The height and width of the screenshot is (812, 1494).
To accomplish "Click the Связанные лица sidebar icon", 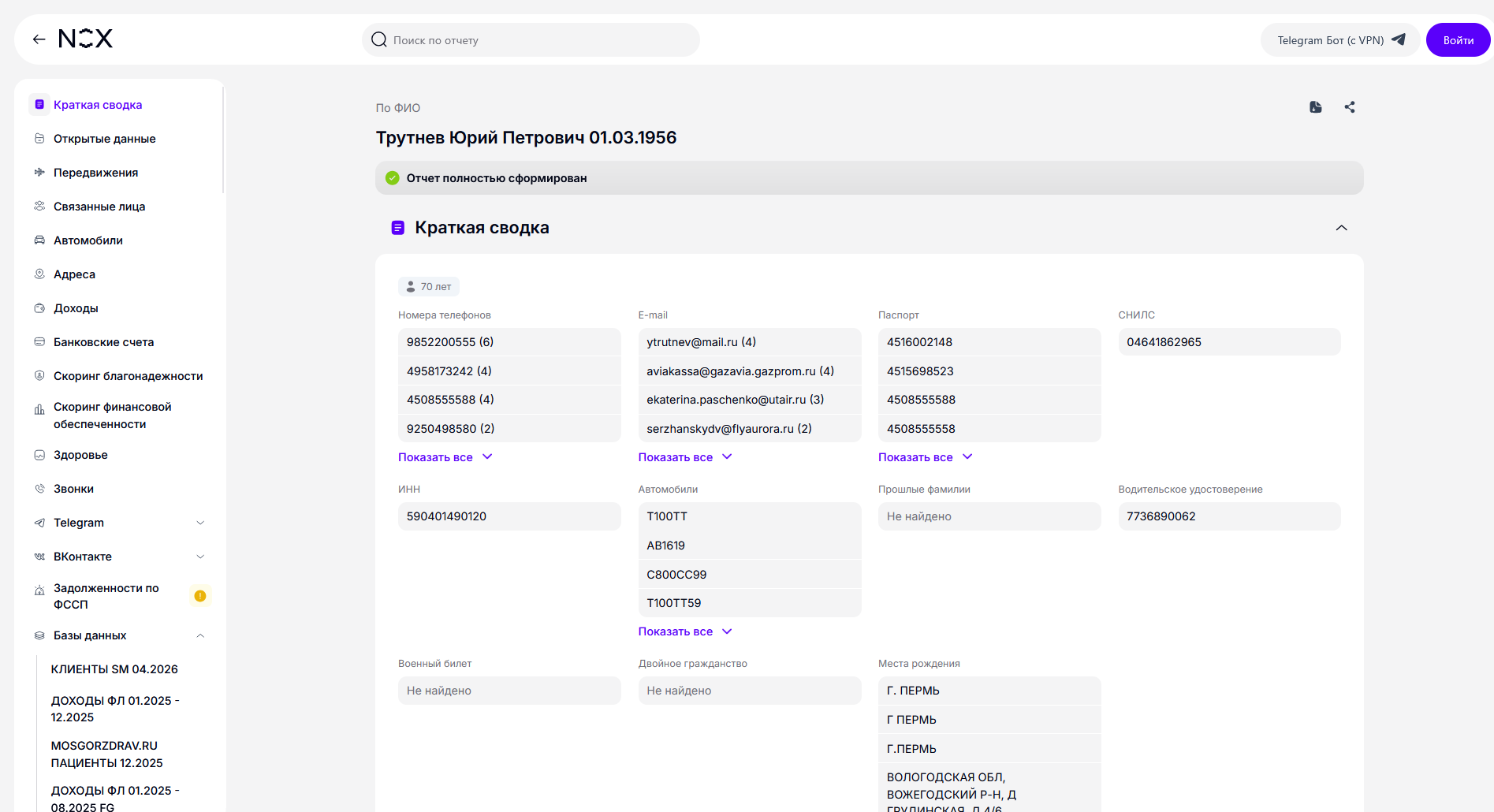I will point(39,207).
